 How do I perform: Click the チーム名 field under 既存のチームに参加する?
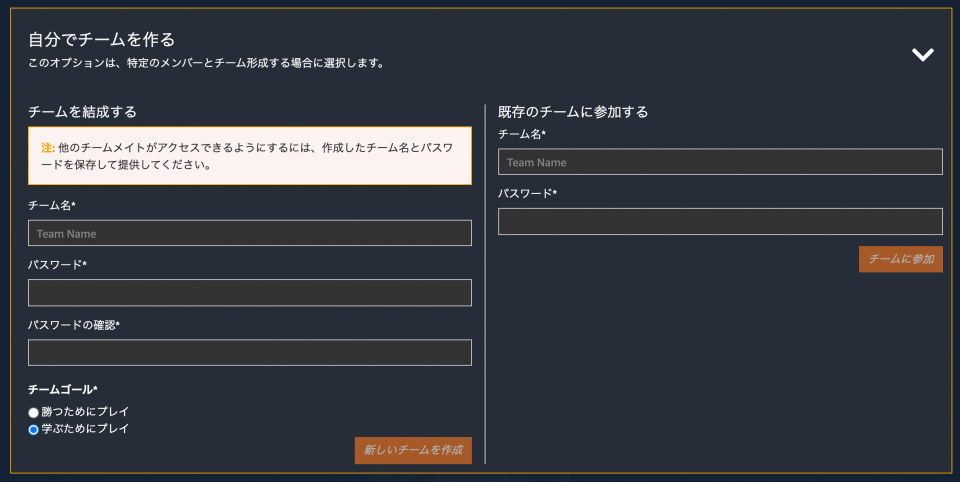click(720, 162)
